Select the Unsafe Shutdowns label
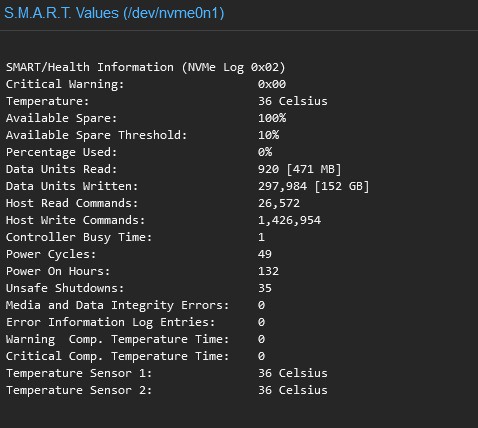 pyautogui.click(x=65, y=288)
